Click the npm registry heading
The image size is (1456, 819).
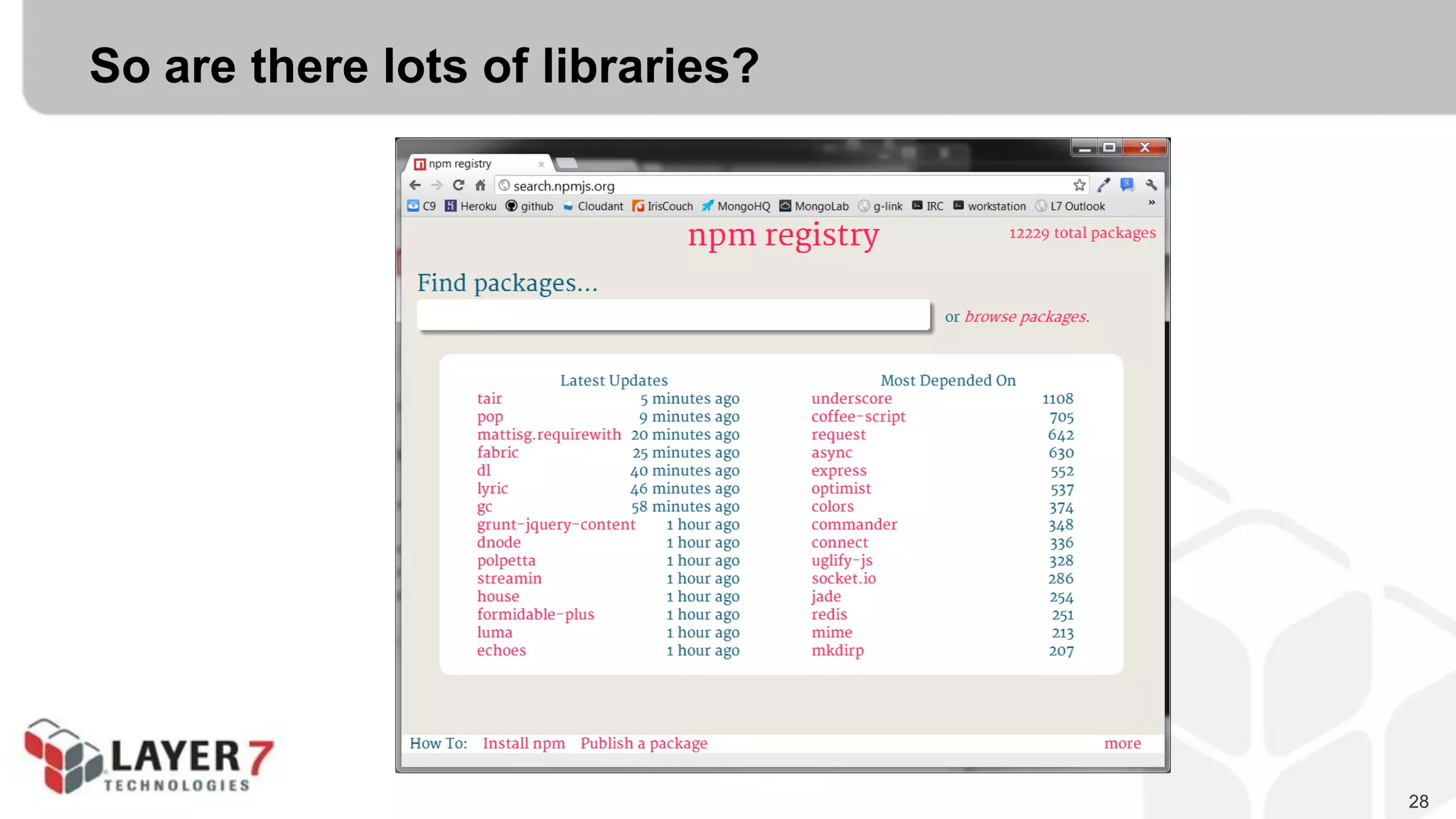(783, 235)
